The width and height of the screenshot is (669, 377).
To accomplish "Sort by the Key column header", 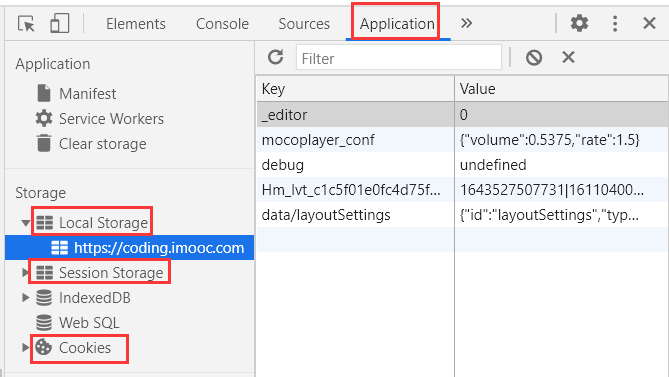I will (x=355, y=89).
